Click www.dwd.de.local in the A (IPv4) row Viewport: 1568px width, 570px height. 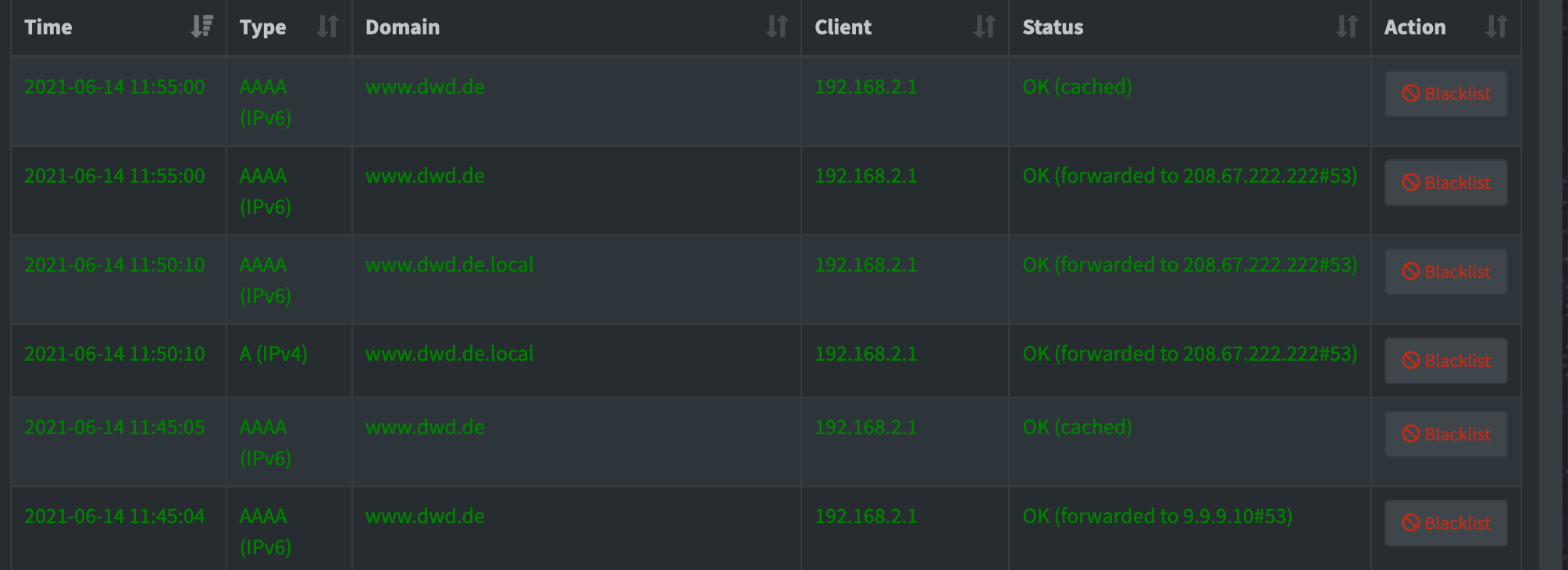[449, 354]
